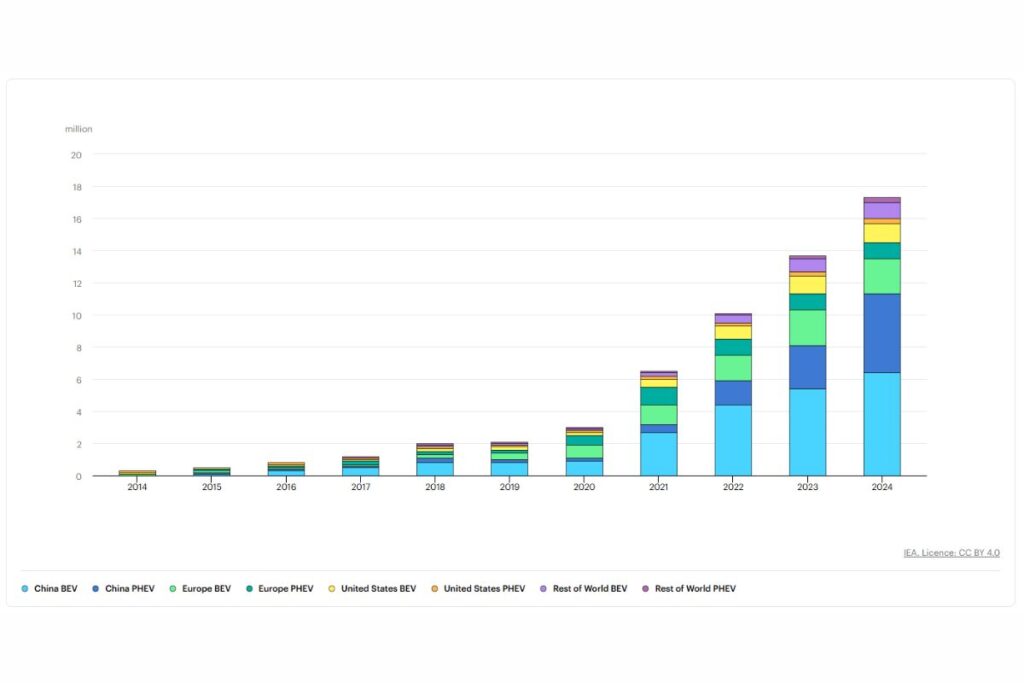Click the million axis unit label
Image resolution: width=1024 pixels, height=683 pixels.
point(79,129)
